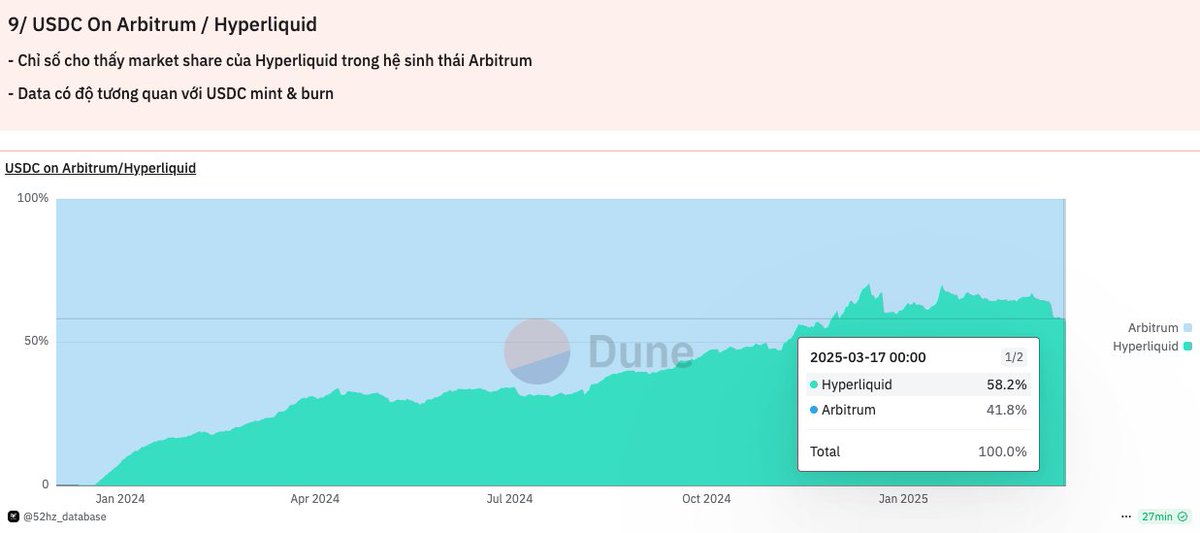Click the 50% y-axis label
1200x533 pixels.
36,341
